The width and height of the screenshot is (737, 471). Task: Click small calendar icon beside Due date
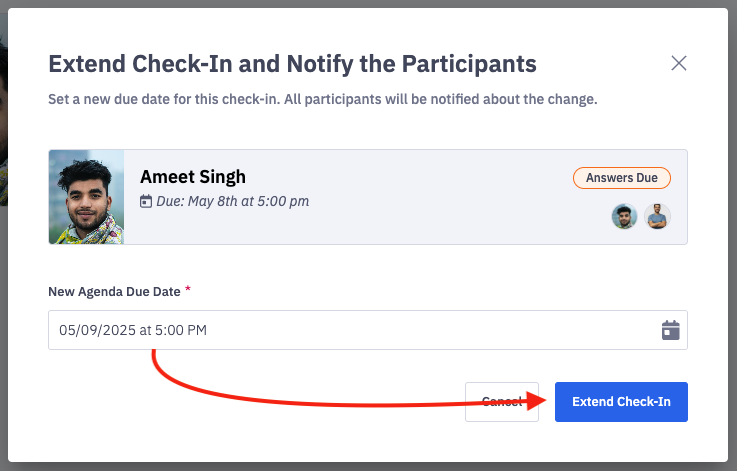click(146, 202)
